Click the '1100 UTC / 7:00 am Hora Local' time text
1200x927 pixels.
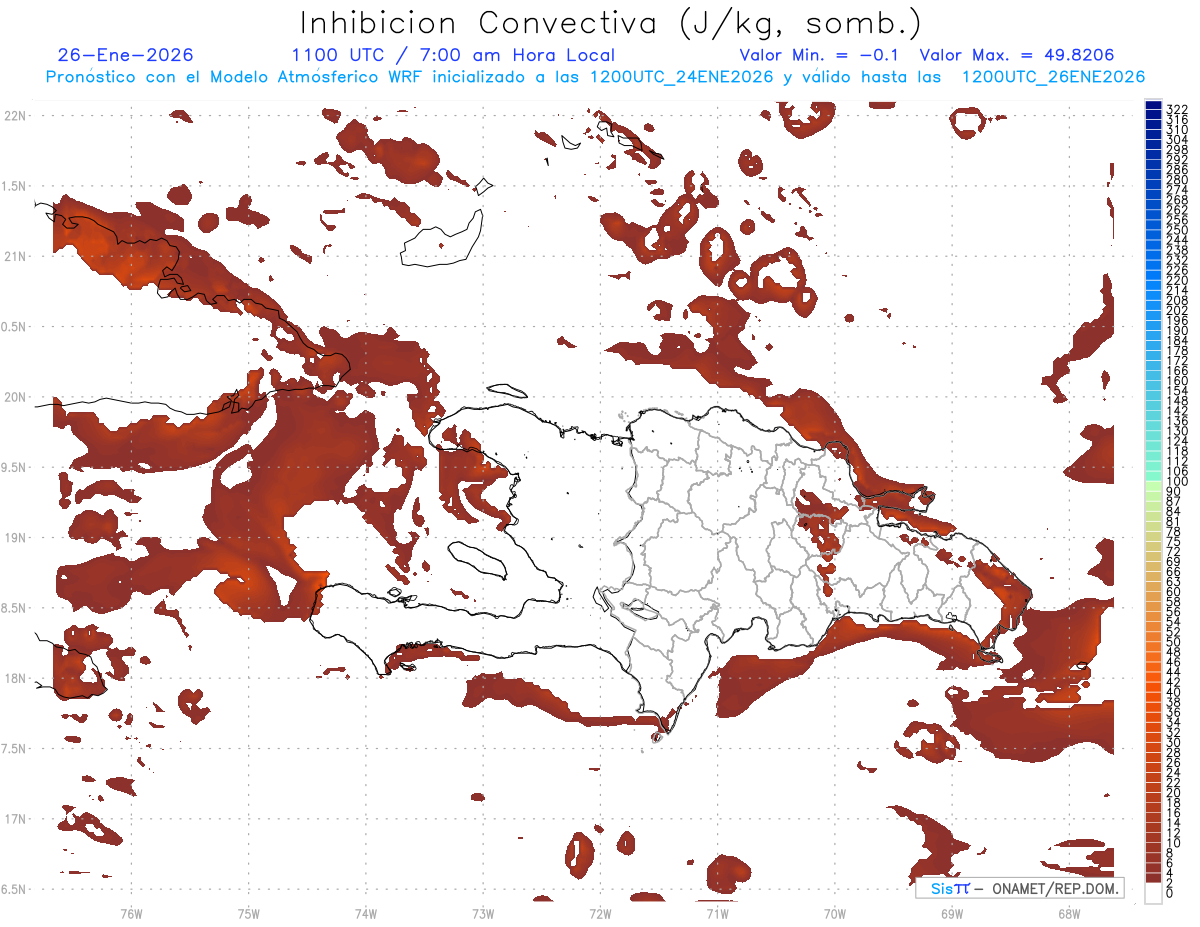453,56
